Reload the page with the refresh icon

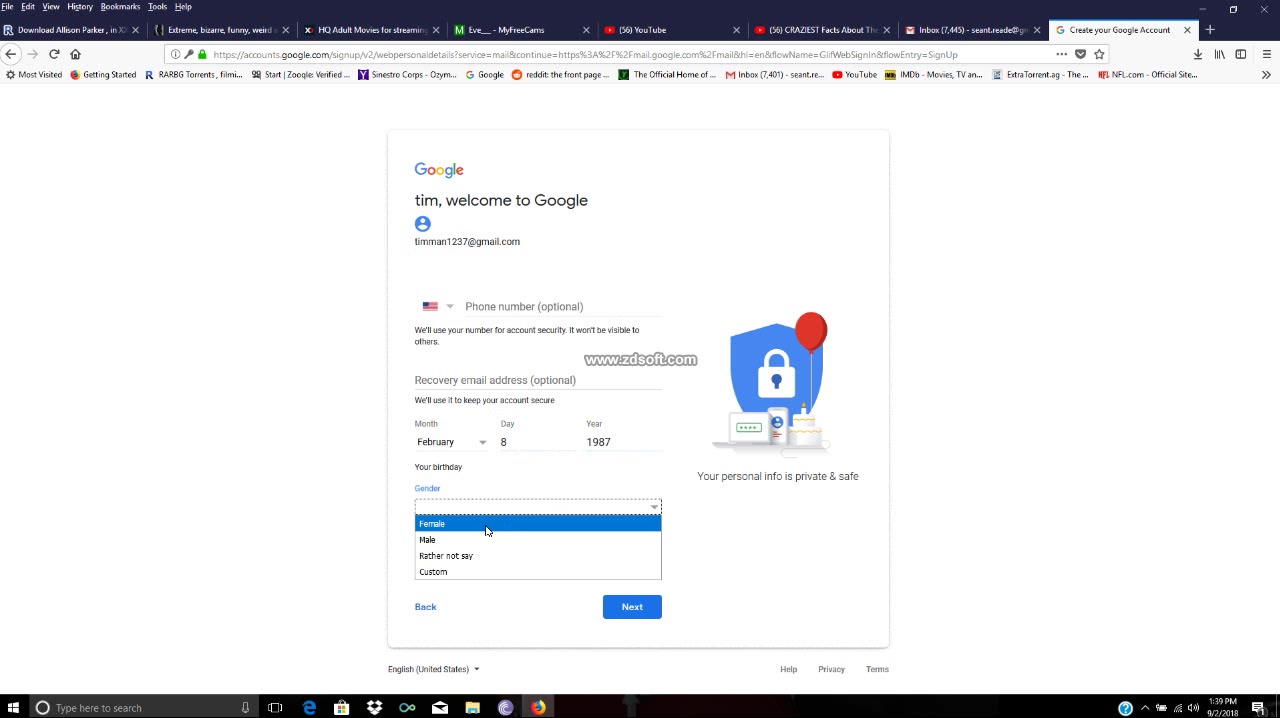pyautogui.click(x=54, y=54)
